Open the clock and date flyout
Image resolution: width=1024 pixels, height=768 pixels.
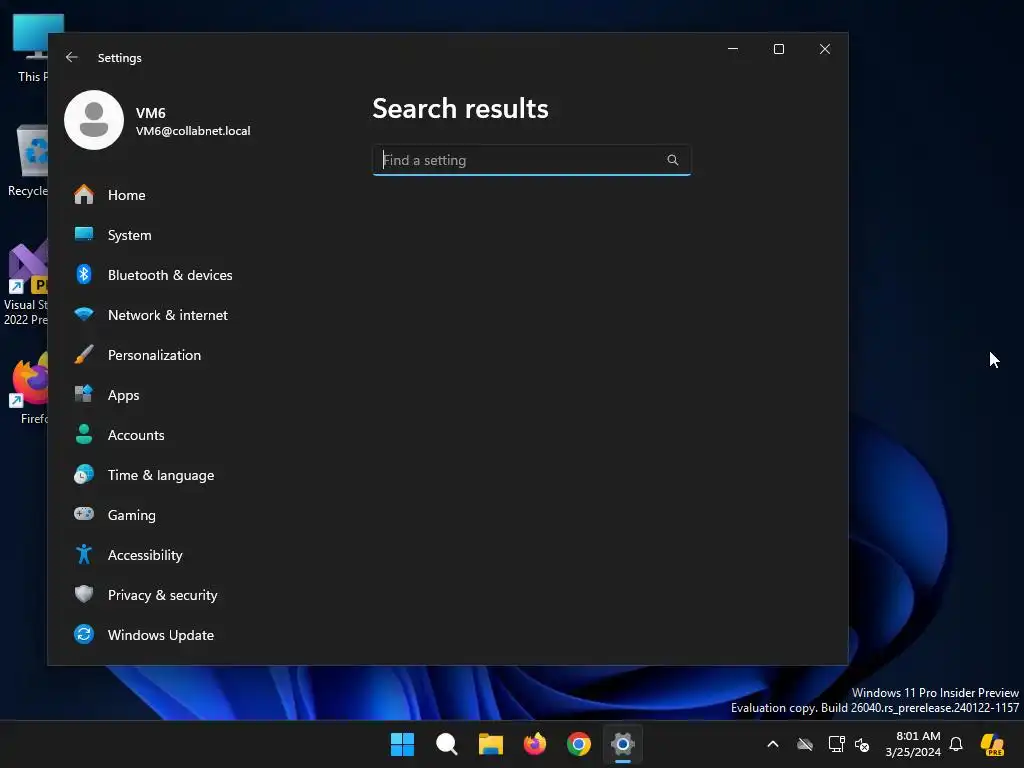(913, 744)
